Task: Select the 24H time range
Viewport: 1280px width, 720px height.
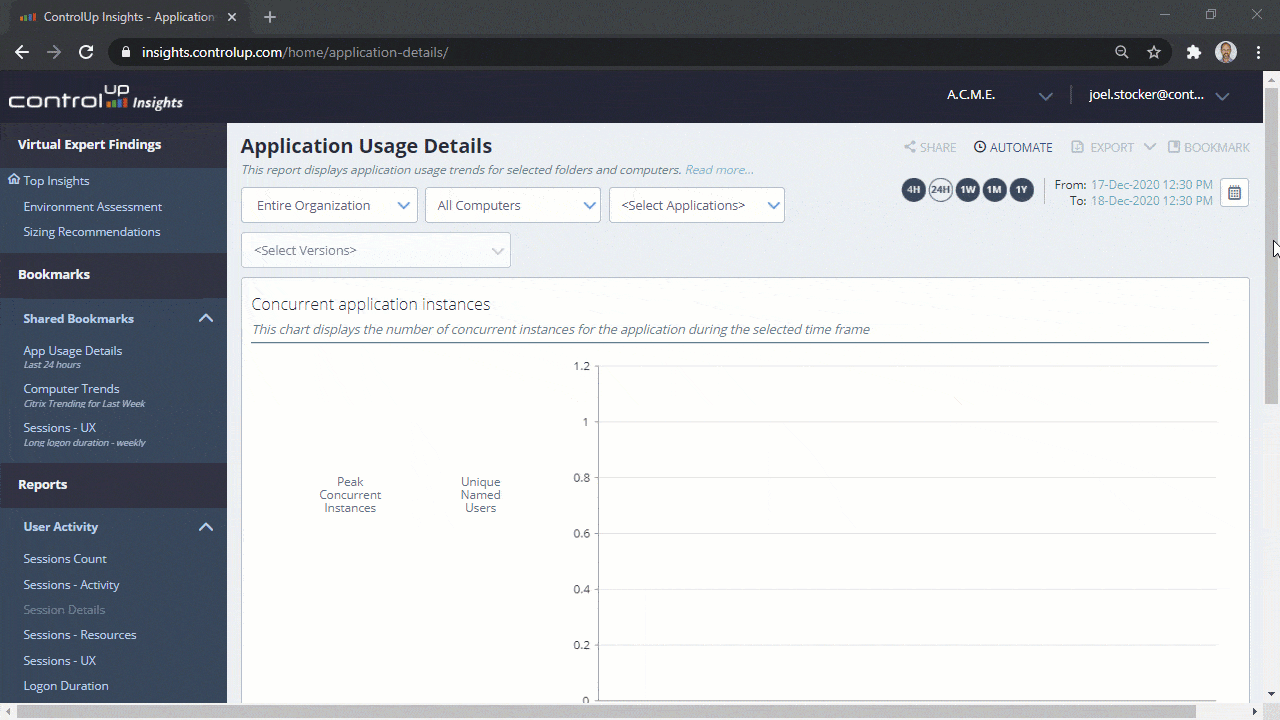Action: pyautogui.click(x=940, y=189)
